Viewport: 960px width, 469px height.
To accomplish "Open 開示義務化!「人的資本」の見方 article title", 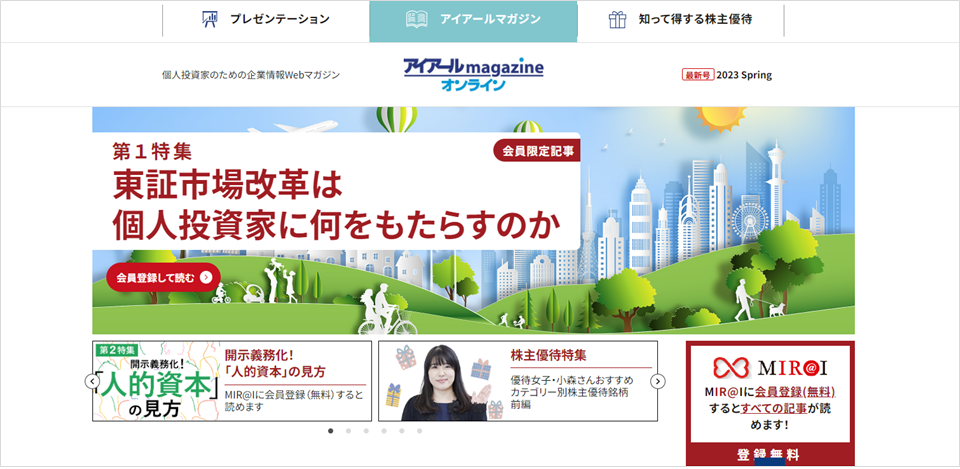I will [x=275, y=363].
